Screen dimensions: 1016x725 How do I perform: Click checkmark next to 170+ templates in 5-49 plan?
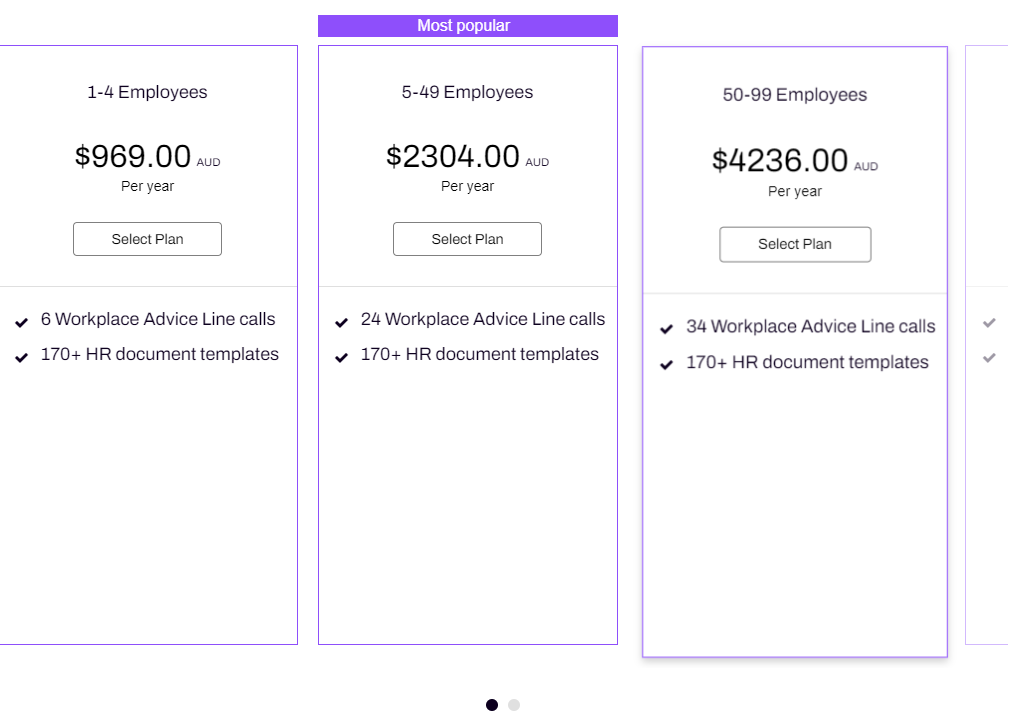341,357
